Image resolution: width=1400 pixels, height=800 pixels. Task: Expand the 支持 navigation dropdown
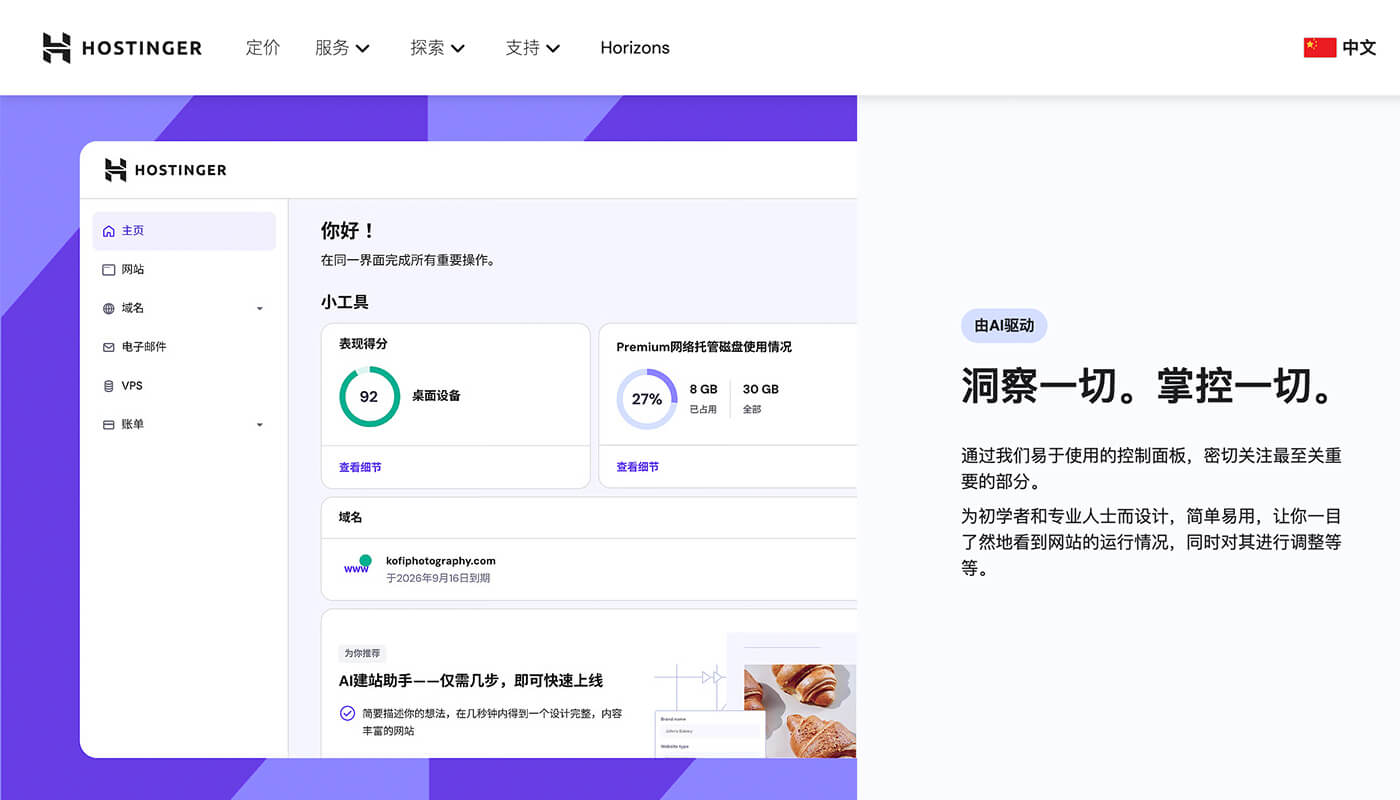(x=532, y=47)
